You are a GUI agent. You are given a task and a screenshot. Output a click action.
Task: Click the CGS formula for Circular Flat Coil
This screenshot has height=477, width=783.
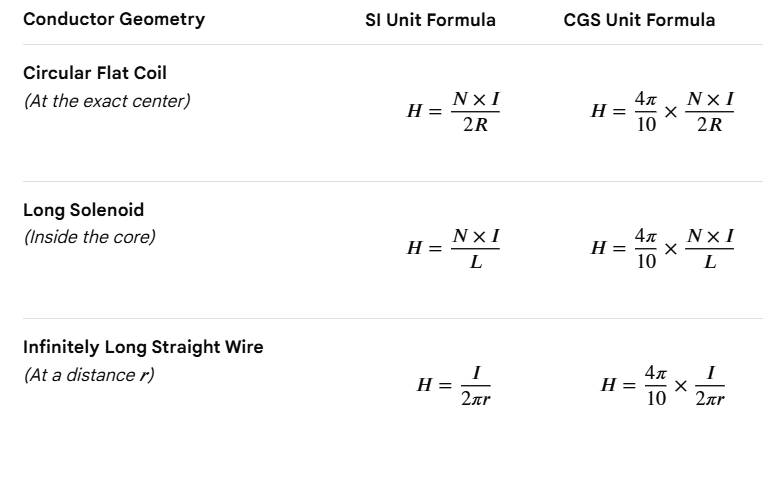tap(662, 111)
